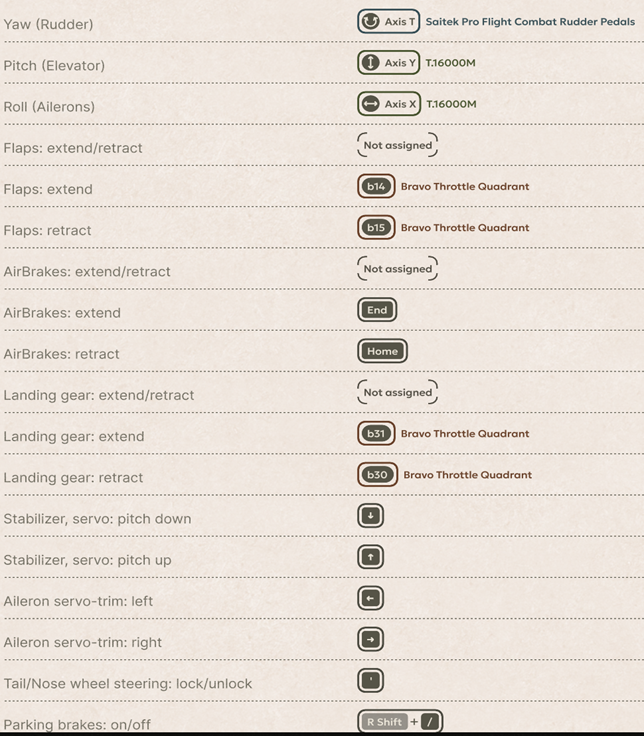644x736 pixels.
Task: Click the b15 flaps retract binding
Action: coord(376,228)
